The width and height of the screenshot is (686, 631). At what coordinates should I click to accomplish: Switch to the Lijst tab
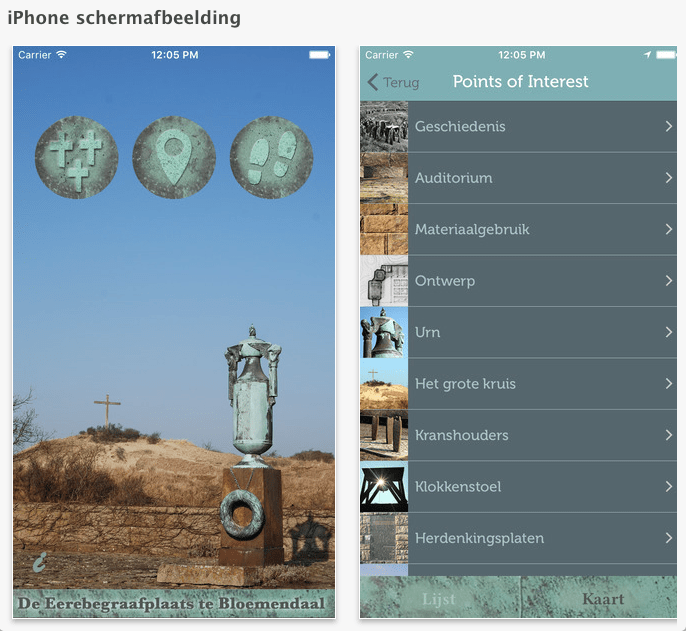(x=439, y=599)
